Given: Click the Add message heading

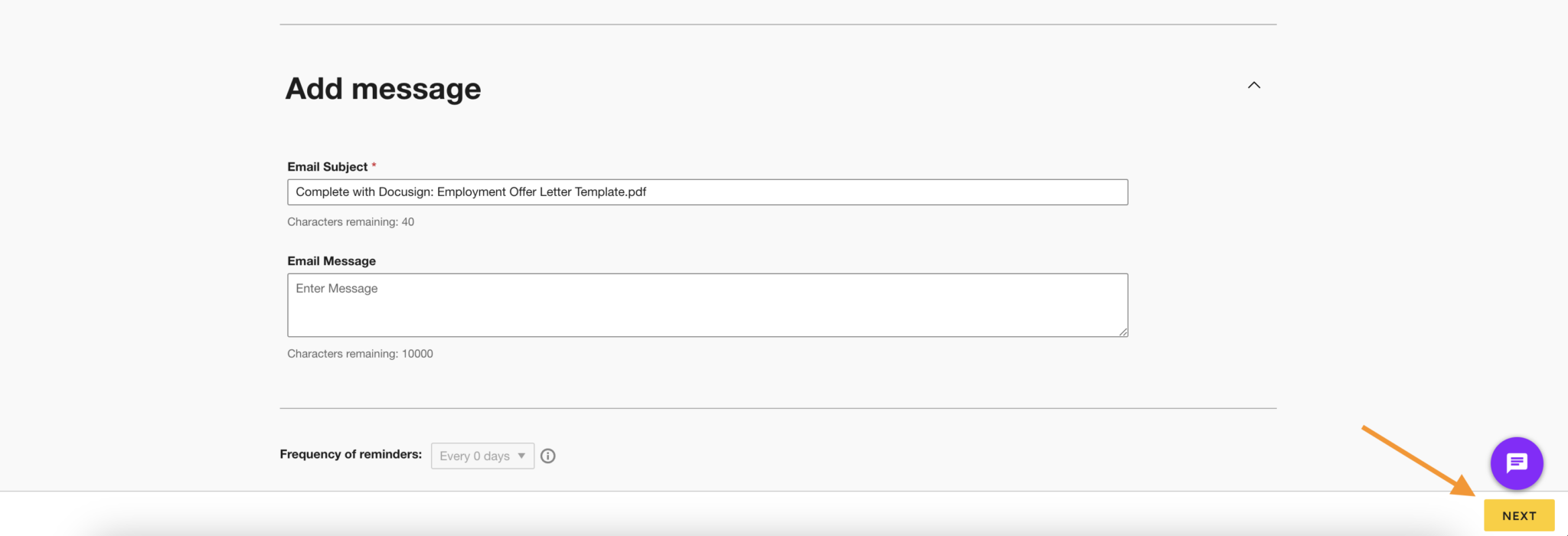Looking at the screenshot, I should point(383,88).
